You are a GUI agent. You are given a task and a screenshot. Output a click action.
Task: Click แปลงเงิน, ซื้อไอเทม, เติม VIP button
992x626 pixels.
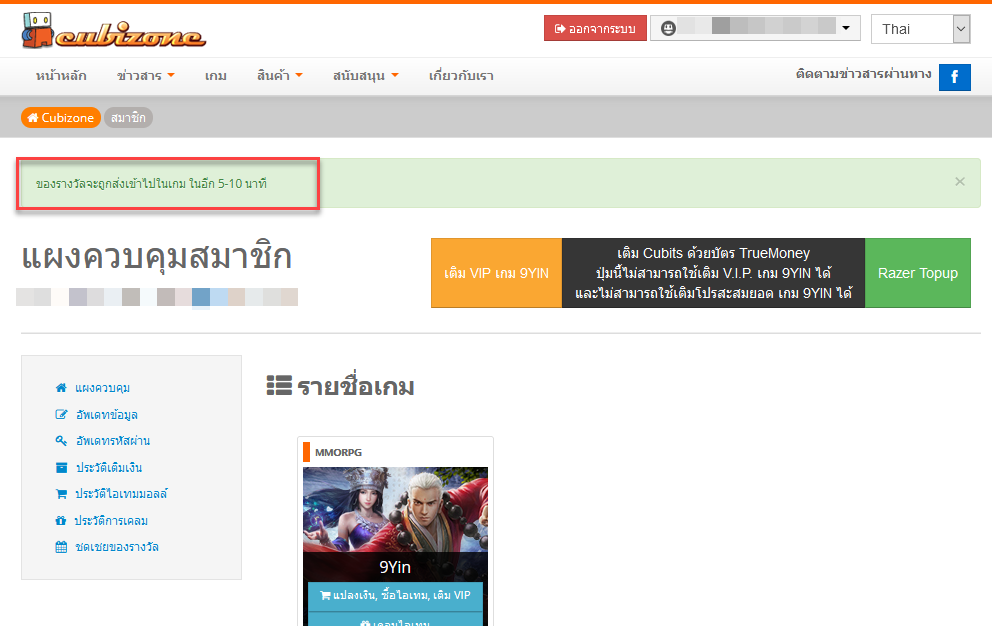(x=395, y=596)
